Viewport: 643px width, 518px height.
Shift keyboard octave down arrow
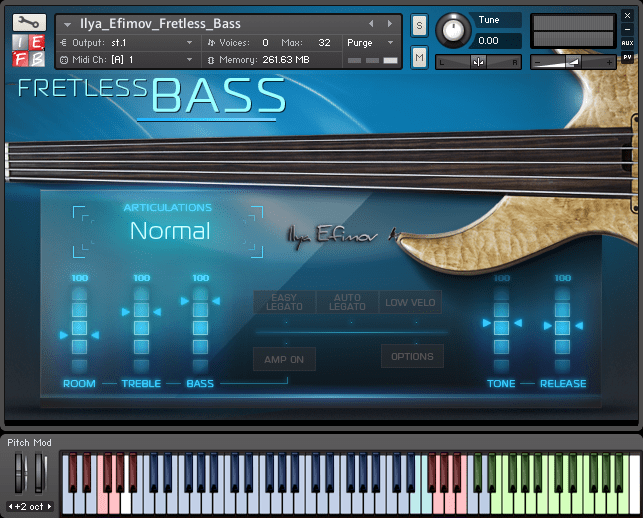pos(10,507)
